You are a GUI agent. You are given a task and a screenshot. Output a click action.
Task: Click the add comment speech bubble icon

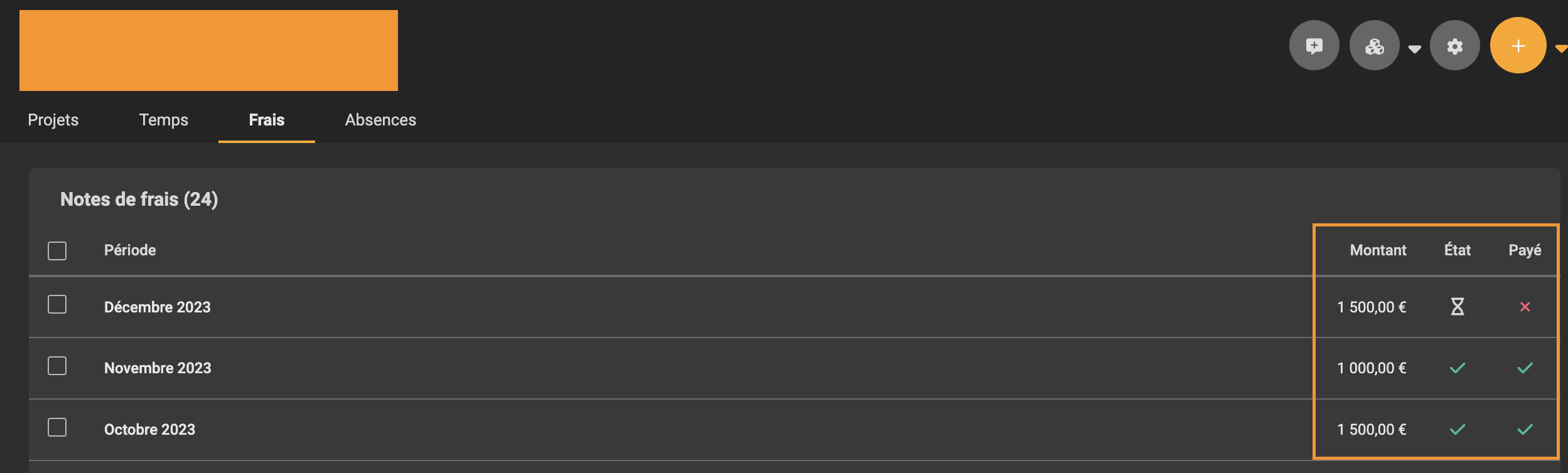point(1314,46)
